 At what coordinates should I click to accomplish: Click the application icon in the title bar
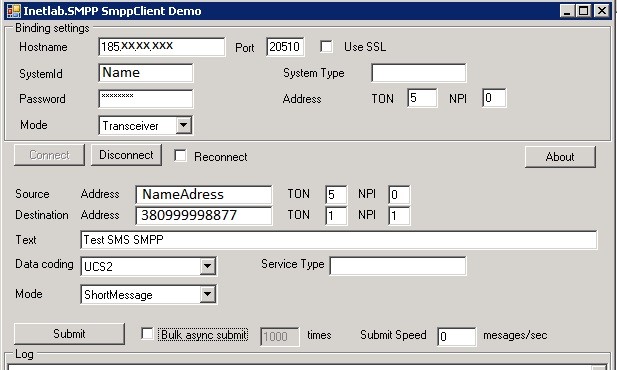tap(14, 11)
